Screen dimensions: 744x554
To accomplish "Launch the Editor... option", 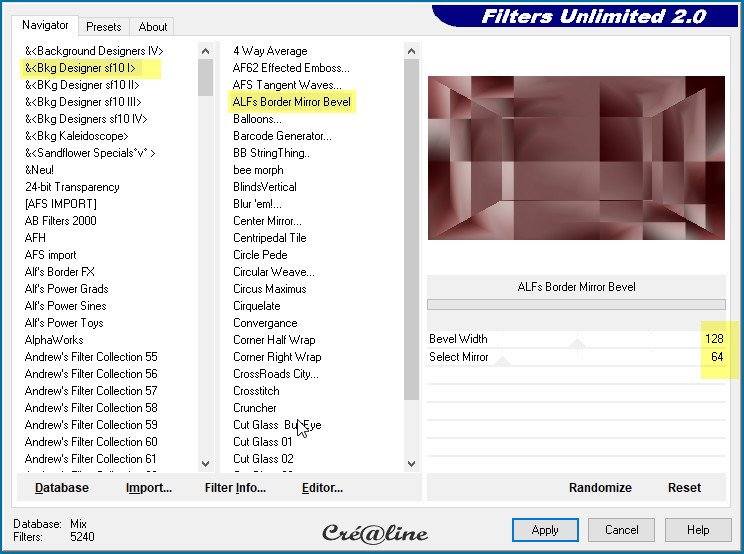I will (x=322, y=488).
